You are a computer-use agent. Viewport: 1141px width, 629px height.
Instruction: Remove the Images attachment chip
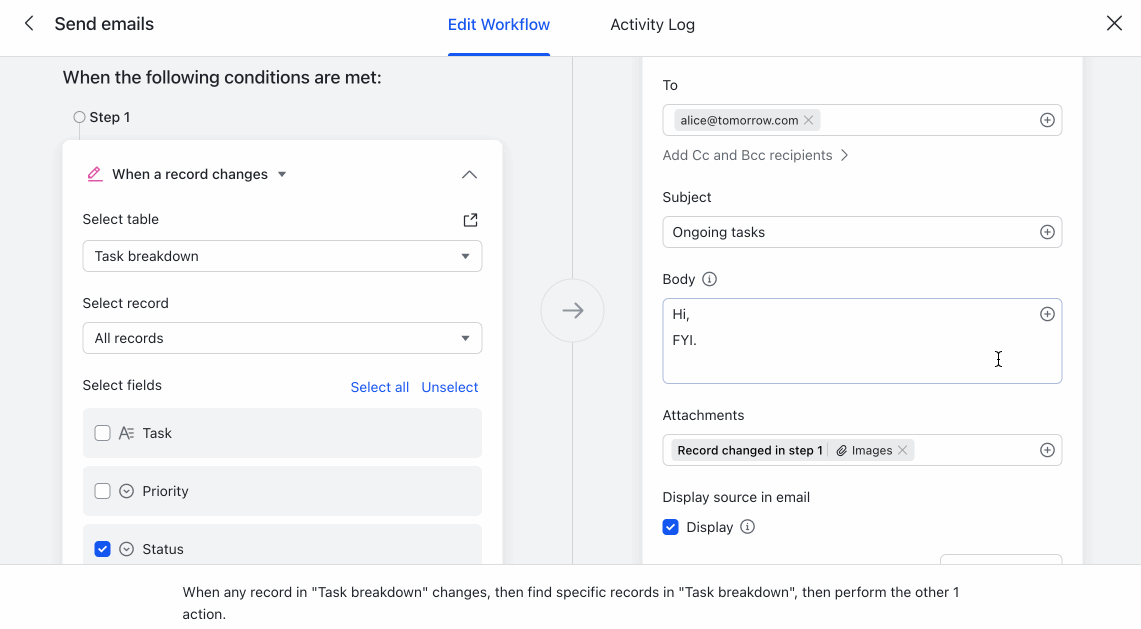902,450
